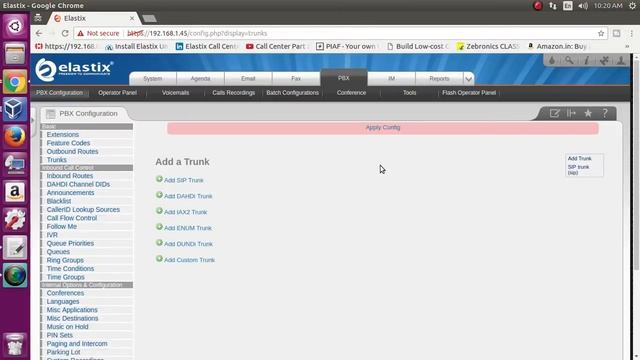640x360 pixels.
Task: Open Amazon launcher in dock
Action: click(x=15, y=192)
